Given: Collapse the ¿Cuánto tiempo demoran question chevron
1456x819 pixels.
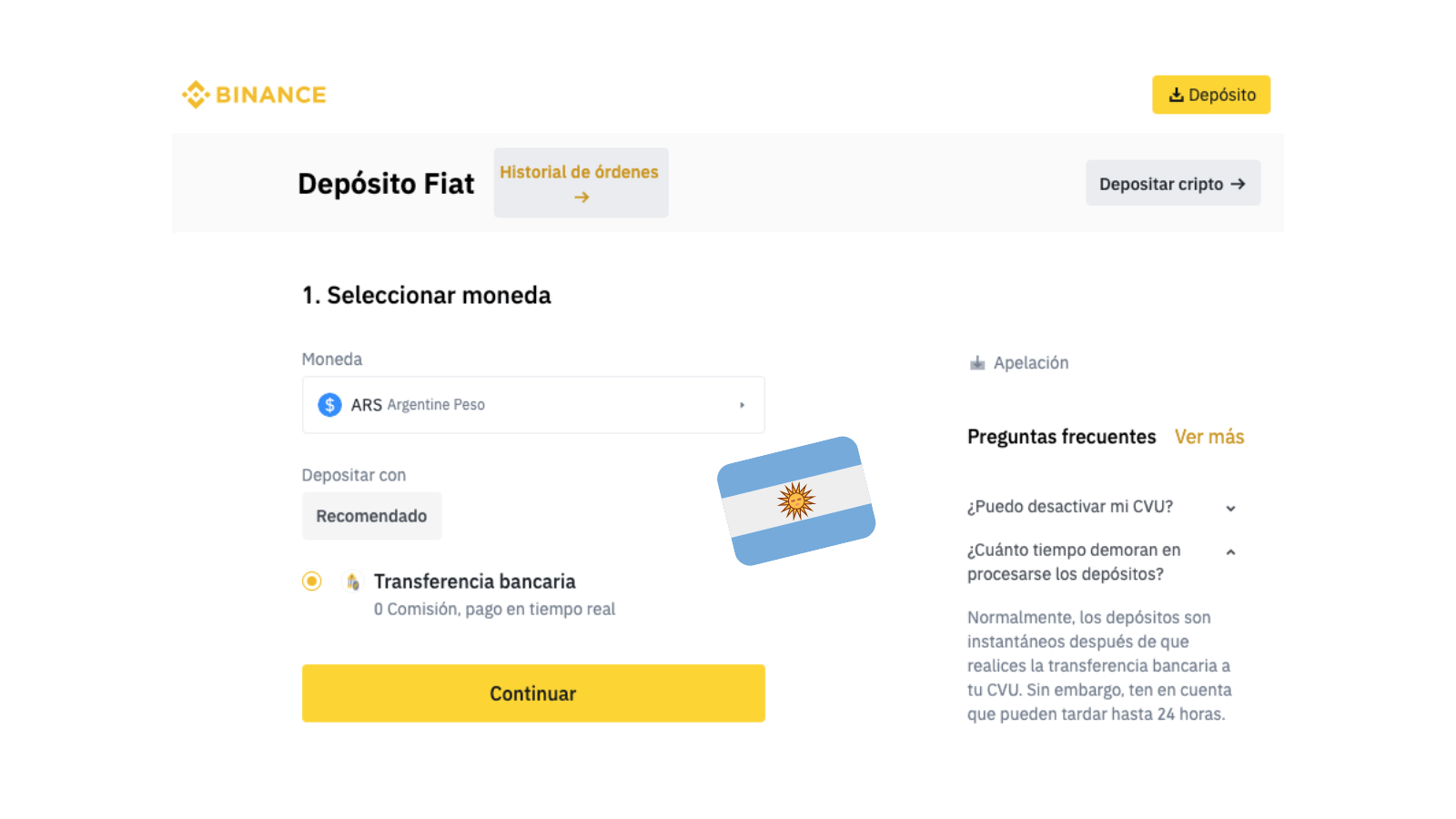Looking at the screenshot, I should (x=1230, y=551).
